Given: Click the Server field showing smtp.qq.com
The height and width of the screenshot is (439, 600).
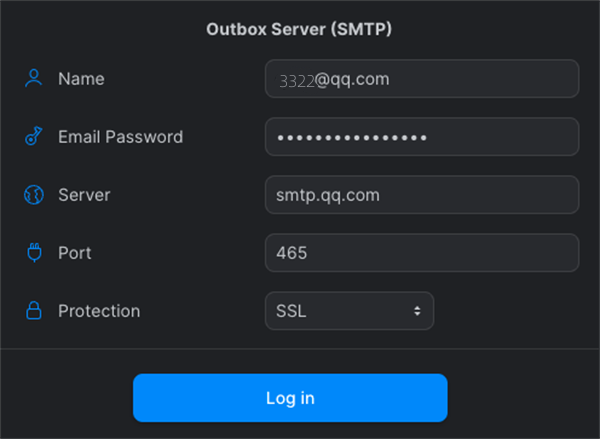Looking at the screenshot, I should tap(421, 195).
